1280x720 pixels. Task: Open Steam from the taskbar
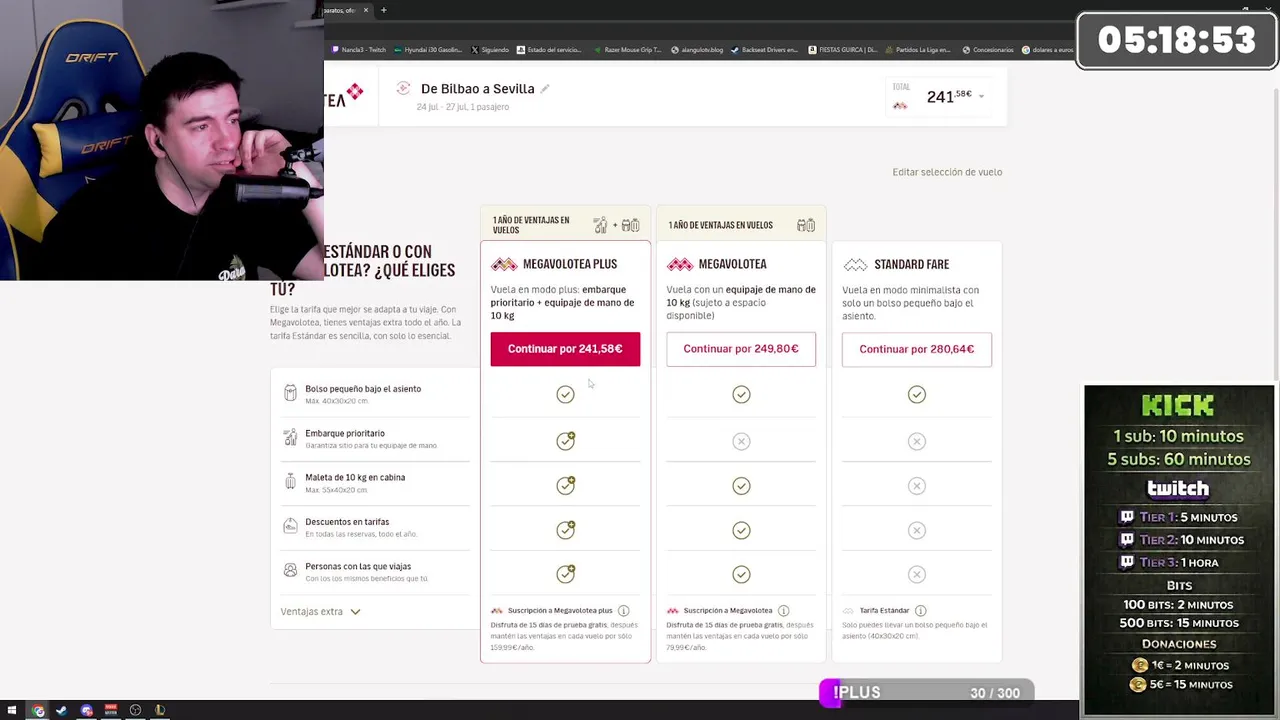(x=61, y=710)
